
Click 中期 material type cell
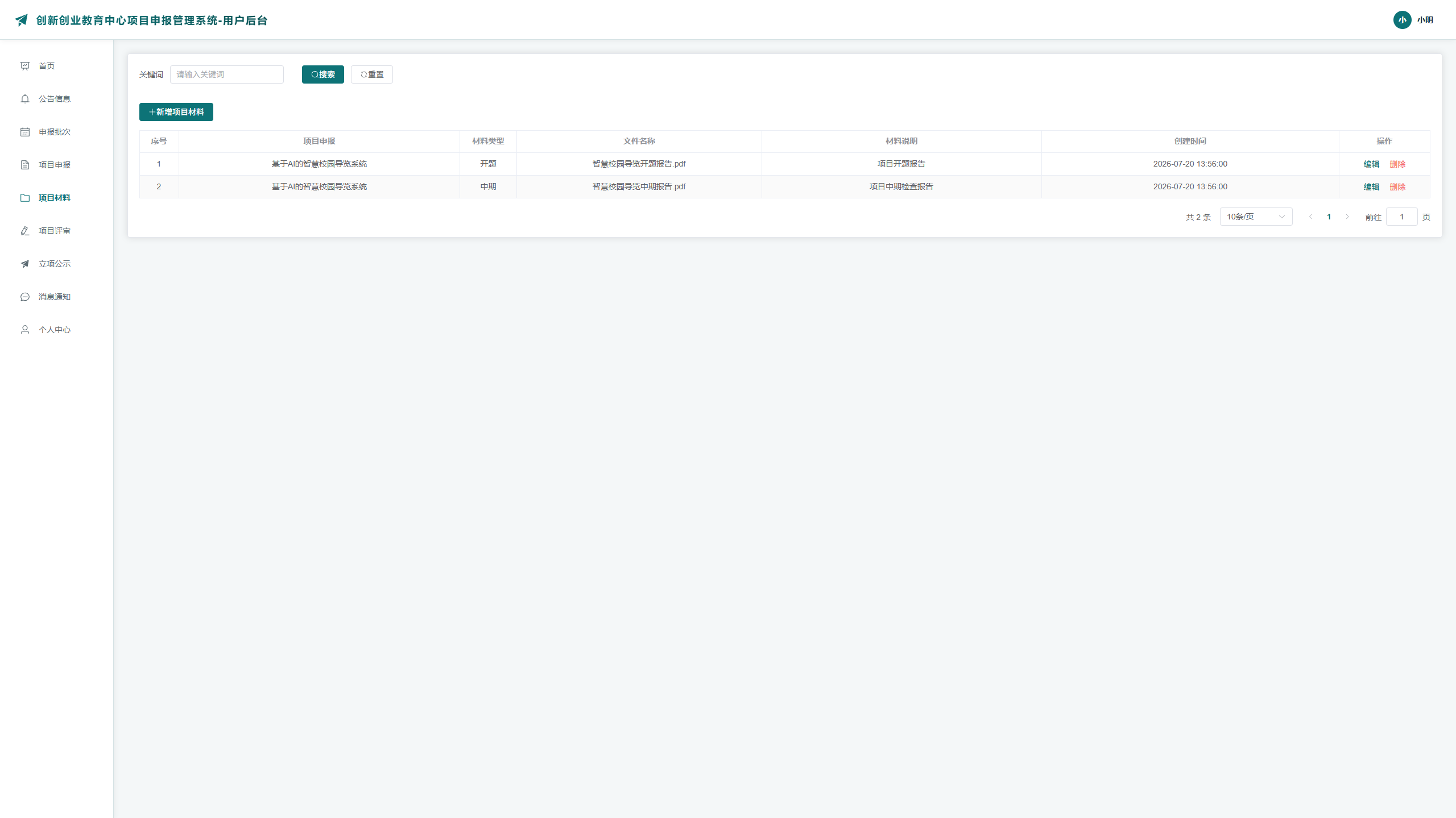click(488, 186)
